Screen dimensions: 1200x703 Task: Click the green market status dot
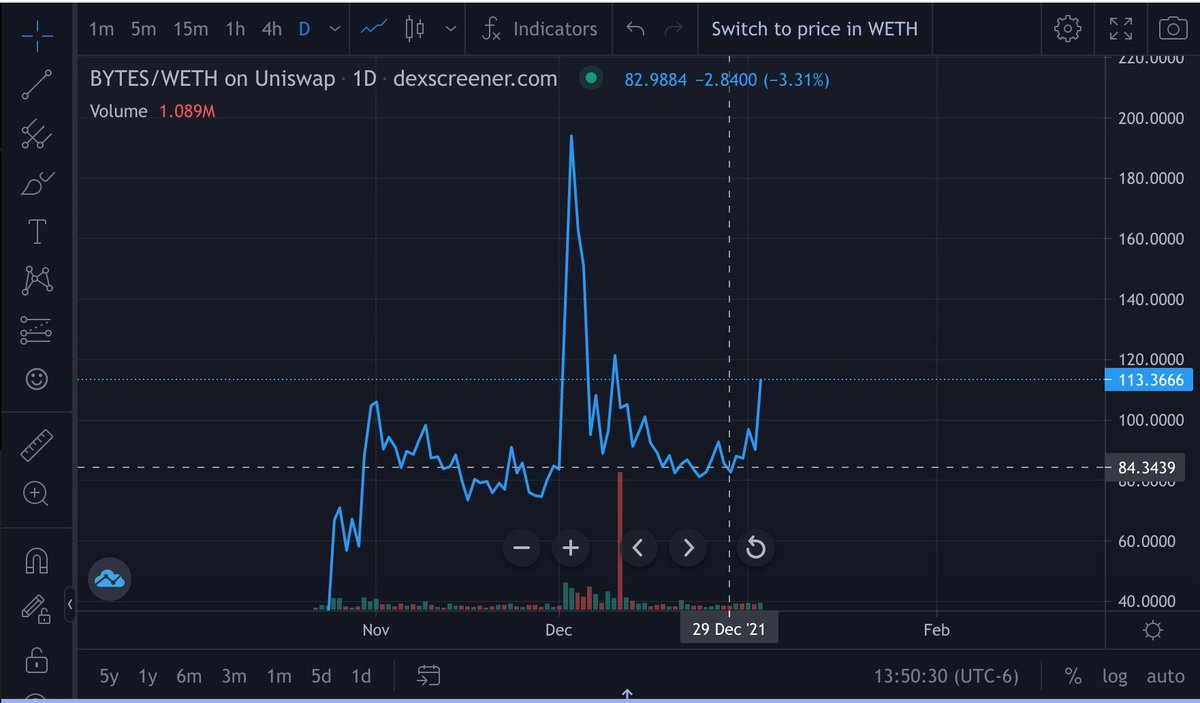[x=591, y=78]
